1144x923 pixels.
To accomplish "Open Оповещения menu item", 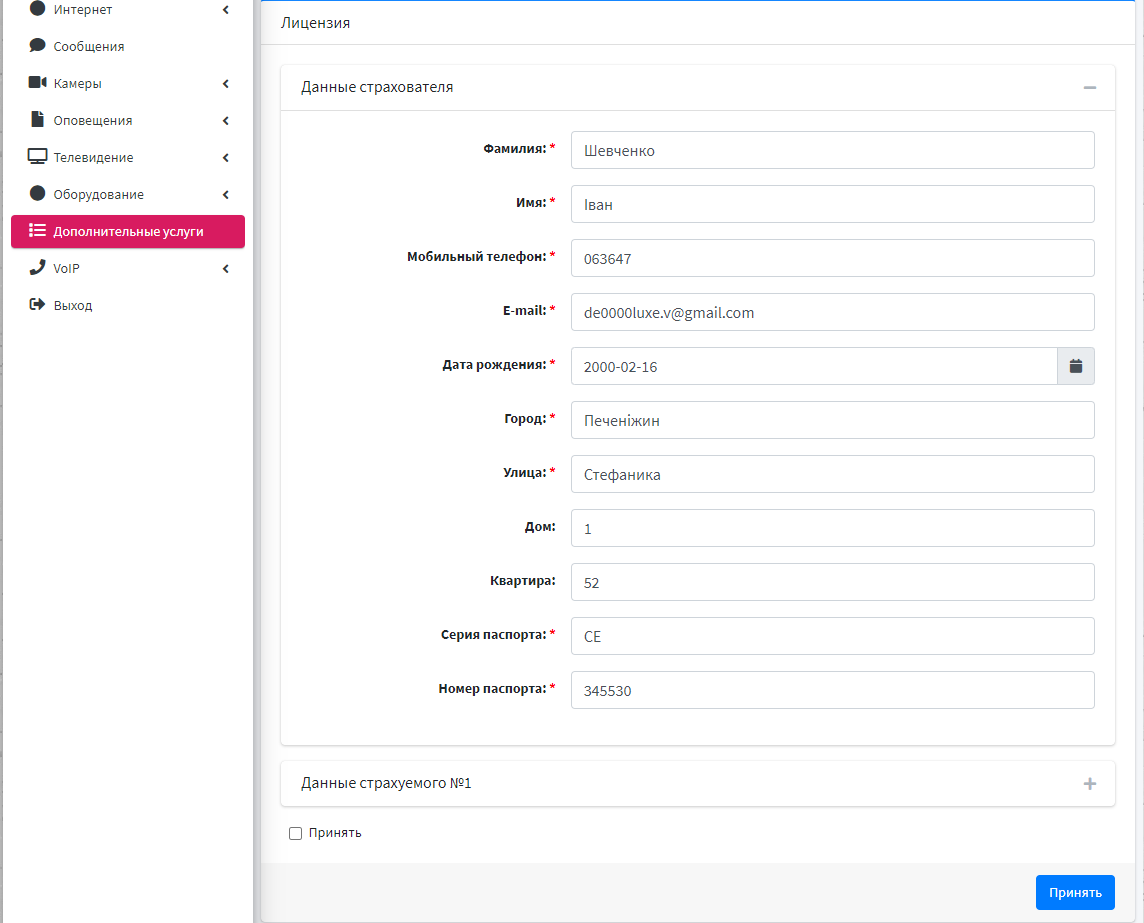I will (128, 120).
